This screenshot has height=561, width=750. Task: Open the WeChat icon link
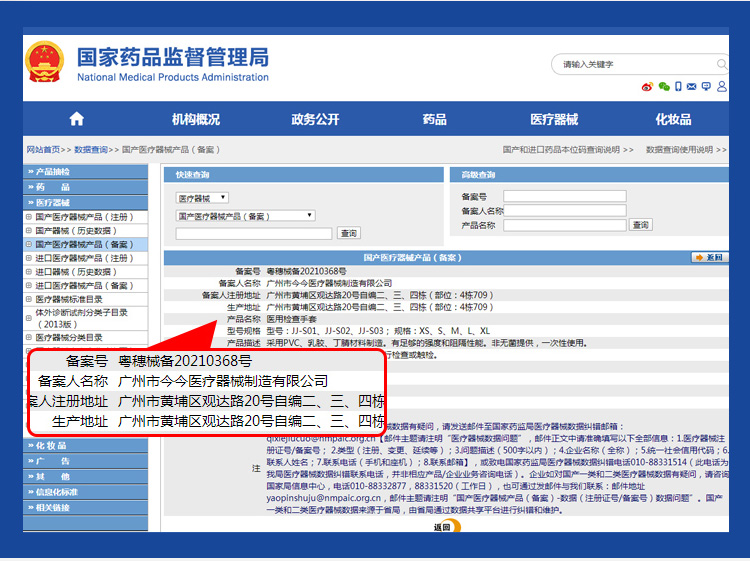(663, 87)
